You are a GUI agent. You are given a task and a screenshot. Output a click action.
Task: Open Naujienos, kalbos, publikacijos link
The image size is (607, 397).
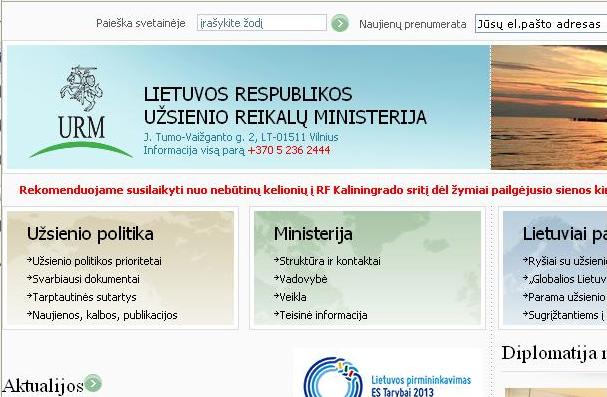pos(102,315)
